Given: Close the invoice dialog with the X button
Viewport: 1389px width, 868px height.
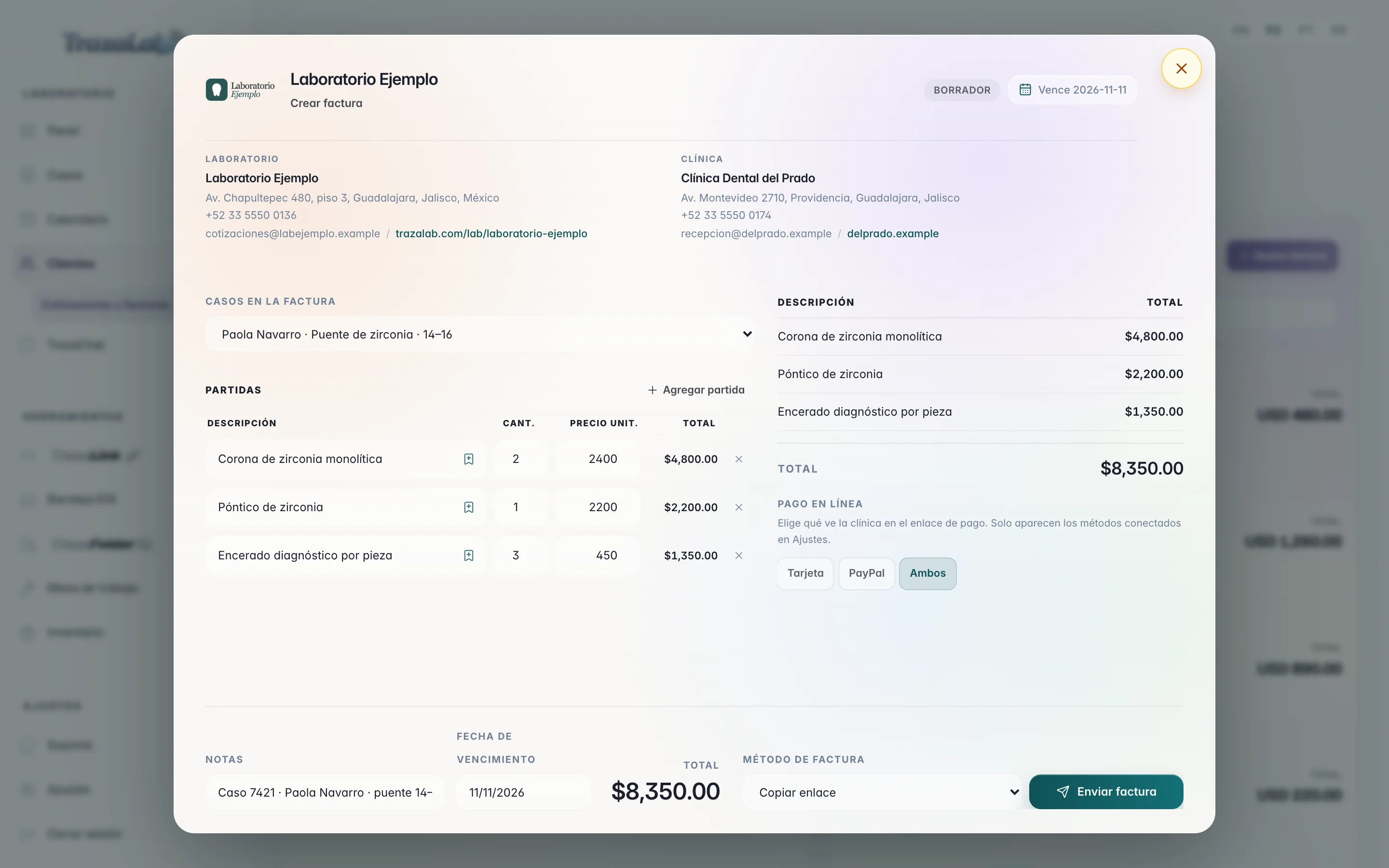Looking at the screenshot, I should pos(1181,68).
